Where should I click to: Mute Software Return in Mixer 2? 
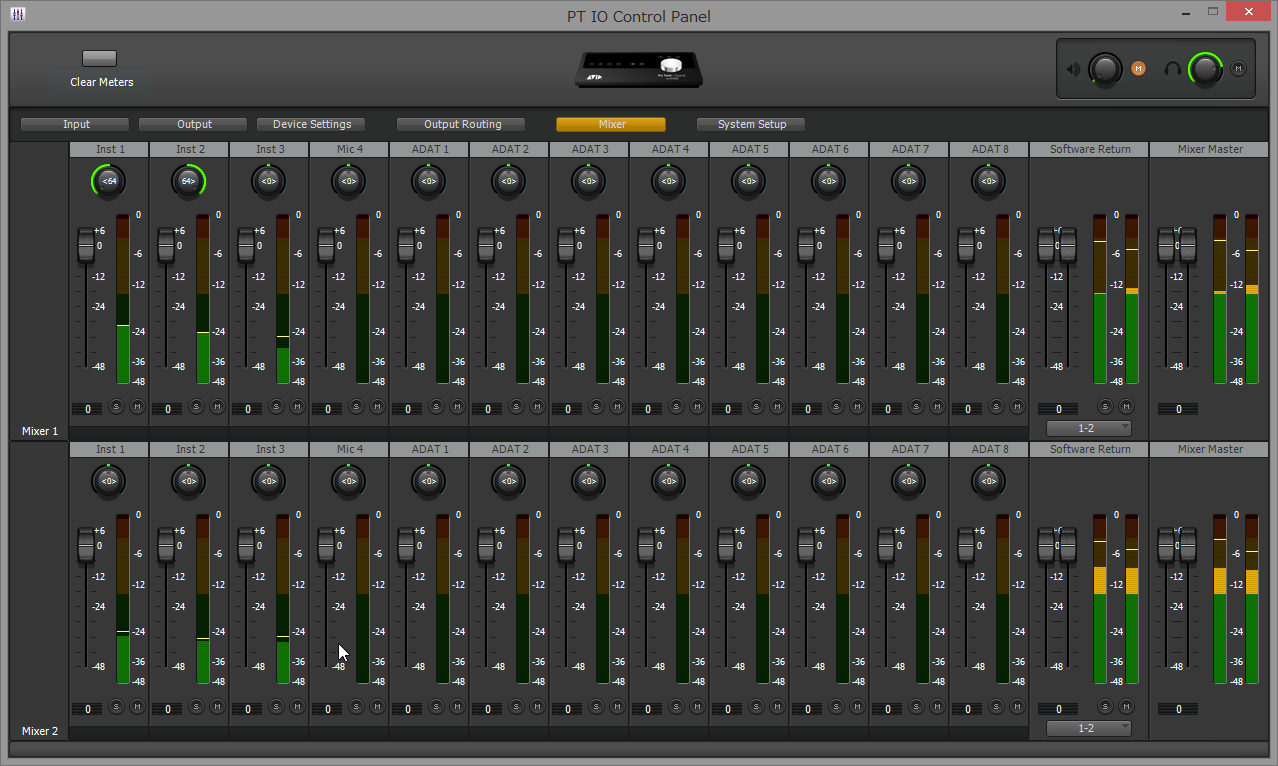1126,706
